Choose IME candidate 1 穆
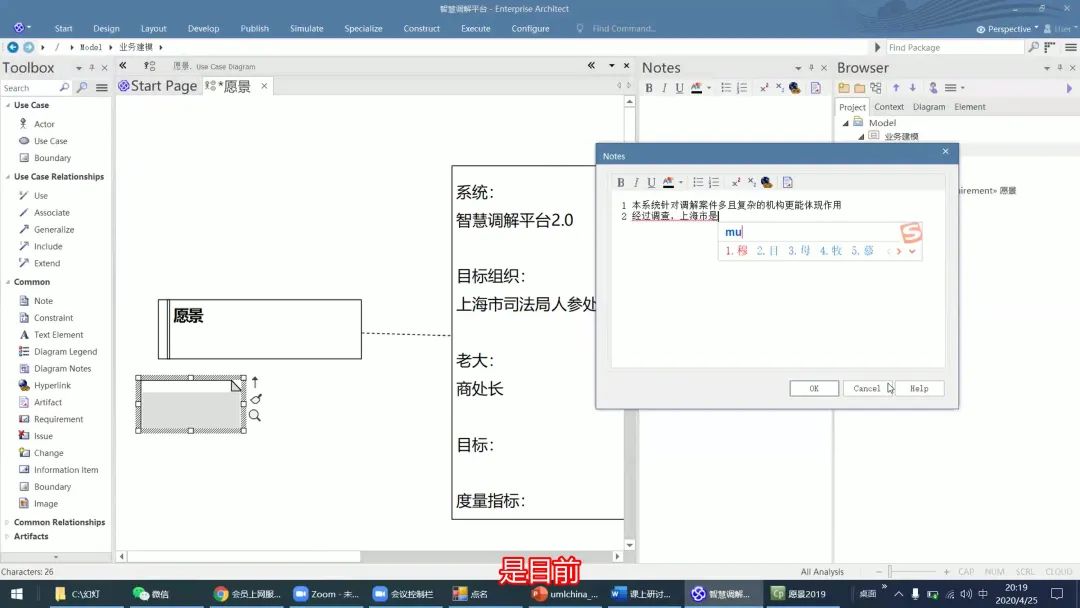The height and width of the screenshot is (608, 1080). tap(736, 251)
